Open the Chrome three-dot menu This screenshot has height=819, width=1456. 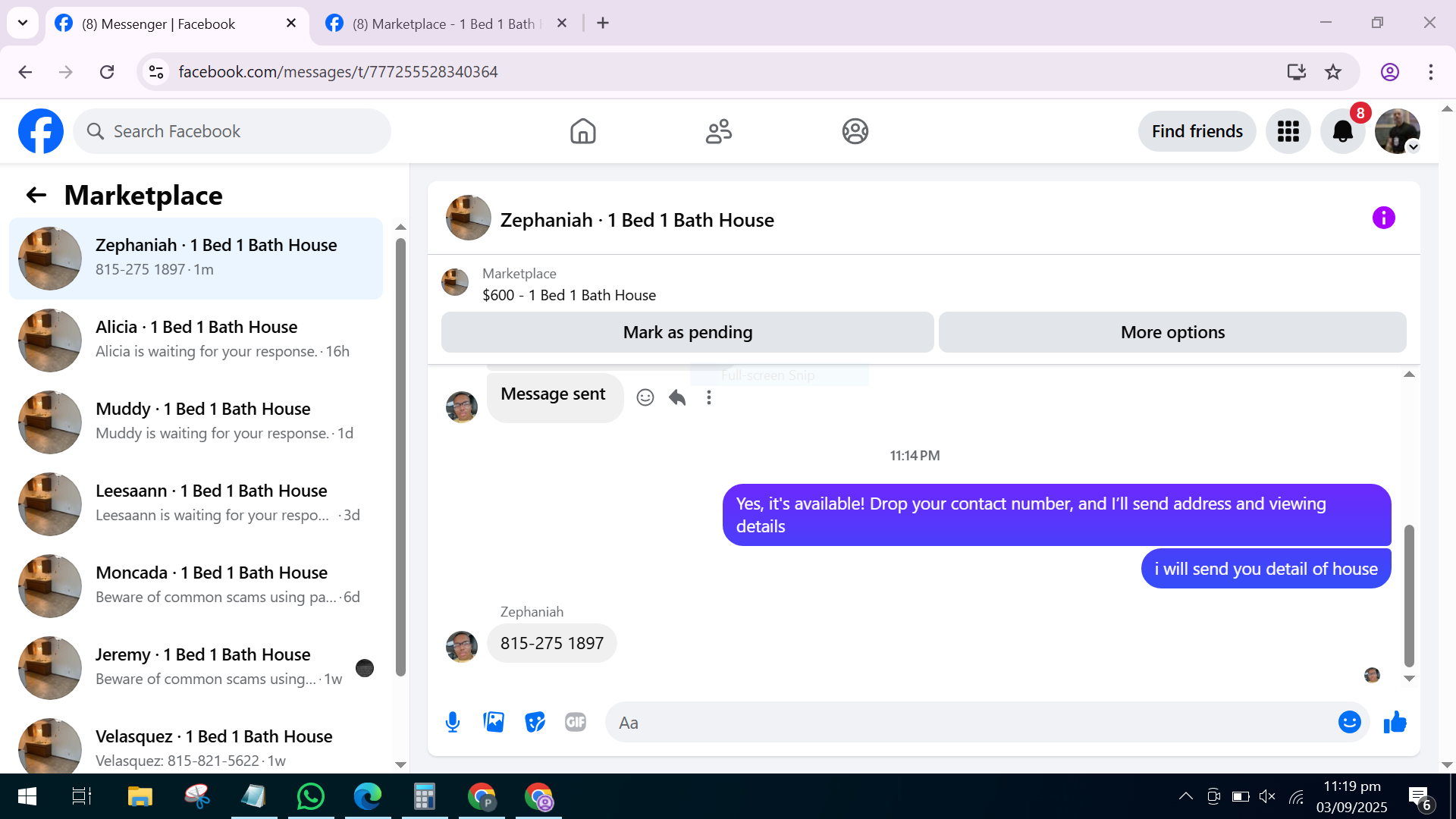point(1430,72)
